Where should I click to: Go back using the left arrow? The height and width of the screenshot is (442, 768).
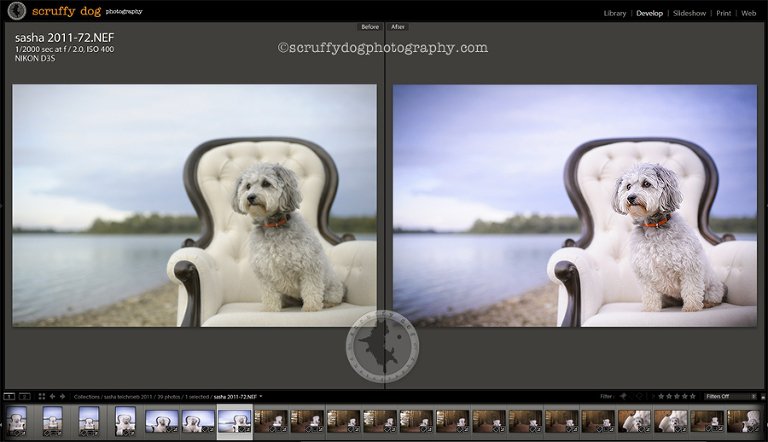coord(51,397)
